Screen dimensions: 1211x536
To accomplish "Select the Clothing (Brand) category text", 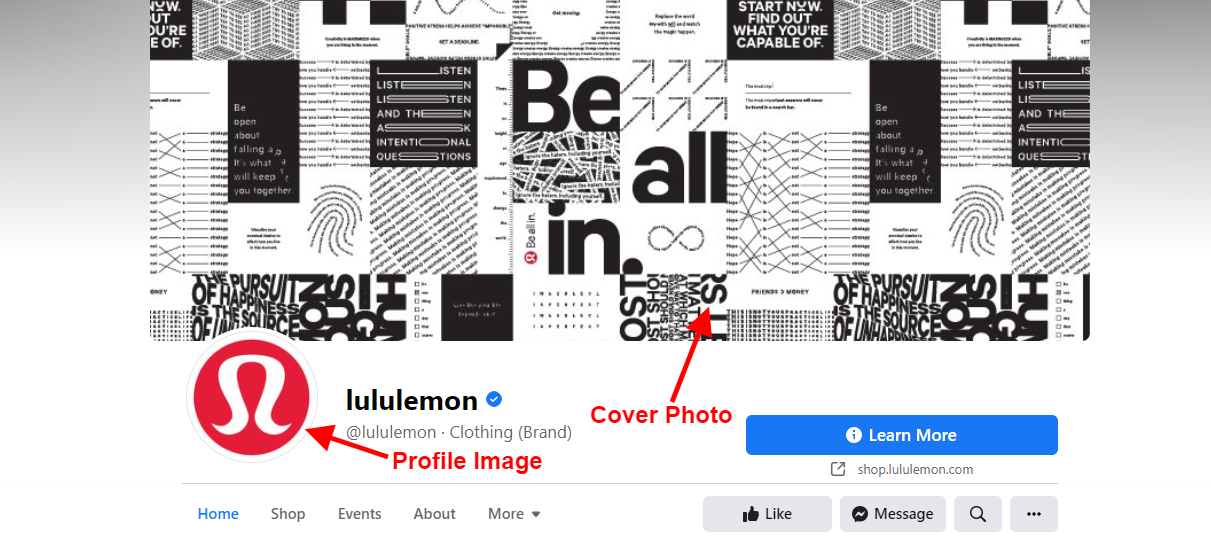I will click(x=511, y=432).
